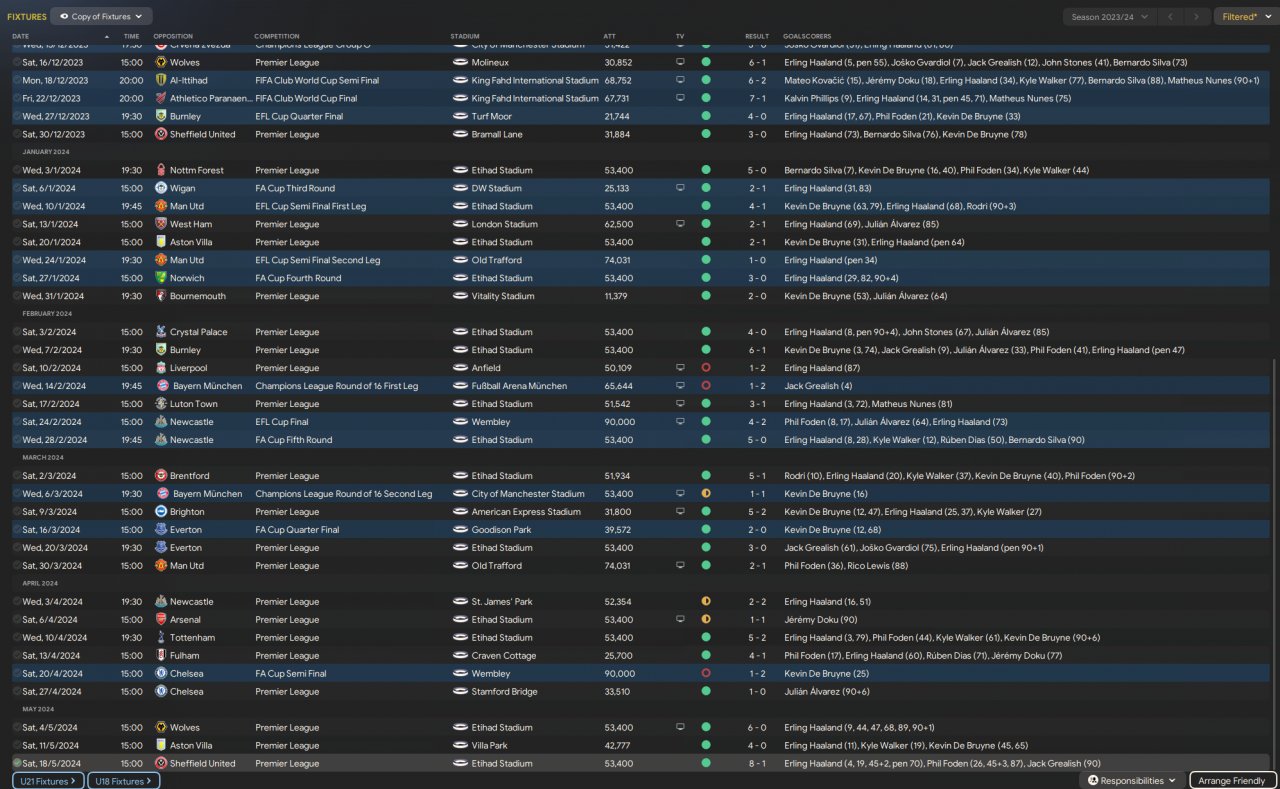Click the Arrange Friendly button
The image size is (1280, 789).
[x=1233, y=780]
